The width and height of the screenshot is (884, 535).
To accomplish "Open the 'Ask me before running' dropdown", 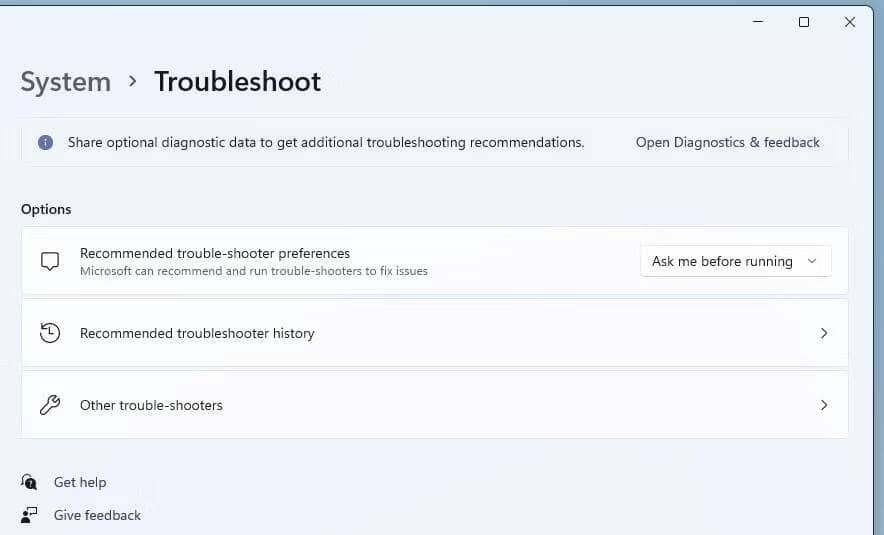I will pos(735,261).
